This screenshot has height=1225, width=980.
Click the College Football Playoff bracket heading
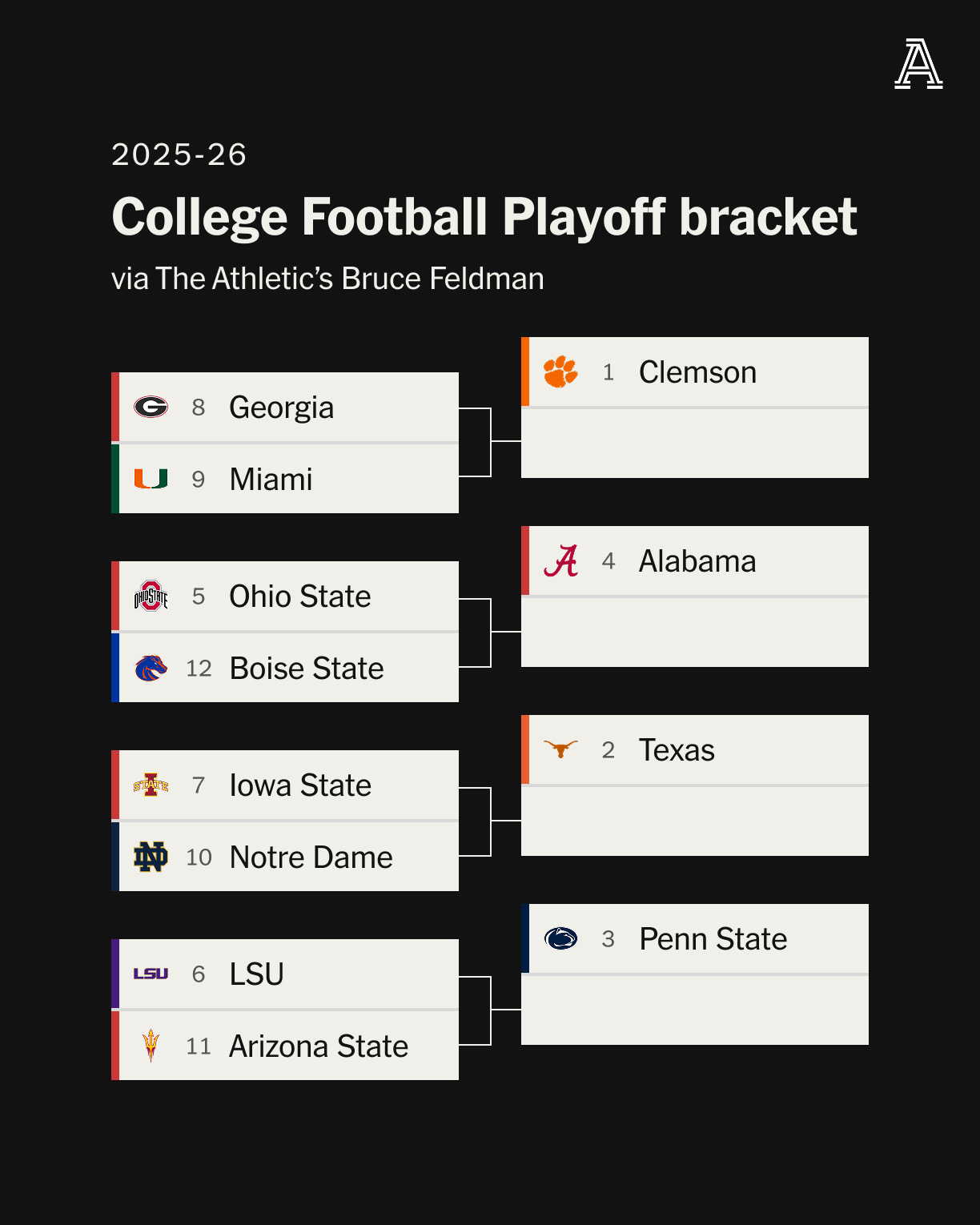pos(484,217)
